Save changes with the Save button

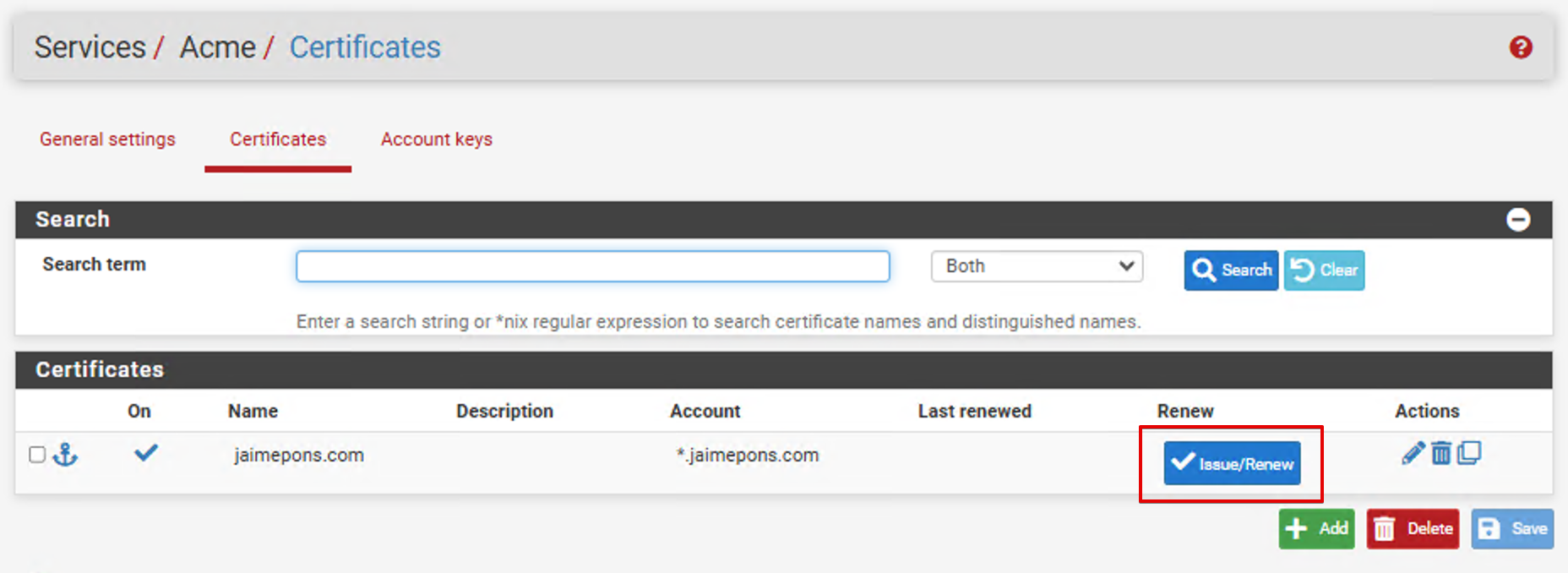(1512, 529)
